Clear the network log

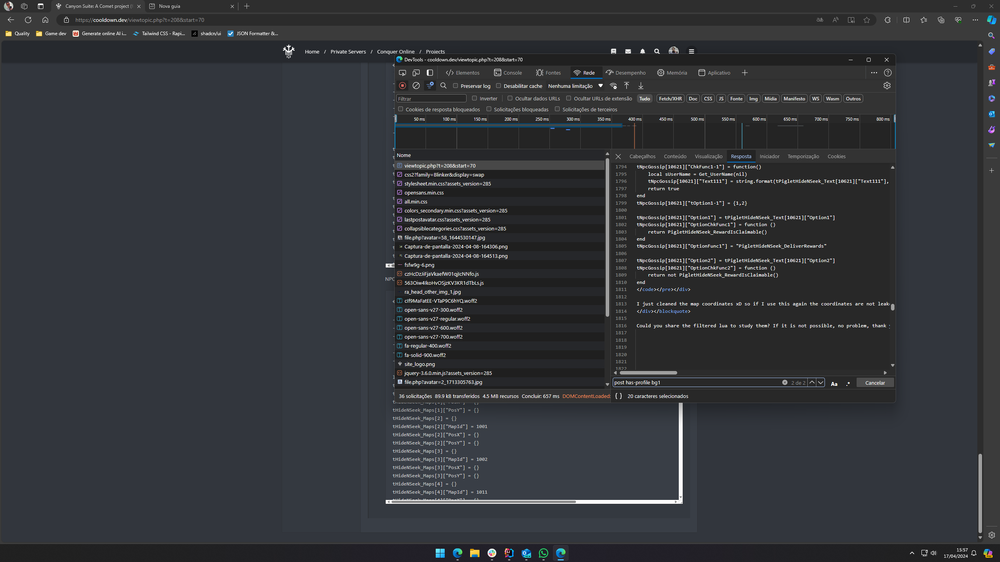pos(416,86)
